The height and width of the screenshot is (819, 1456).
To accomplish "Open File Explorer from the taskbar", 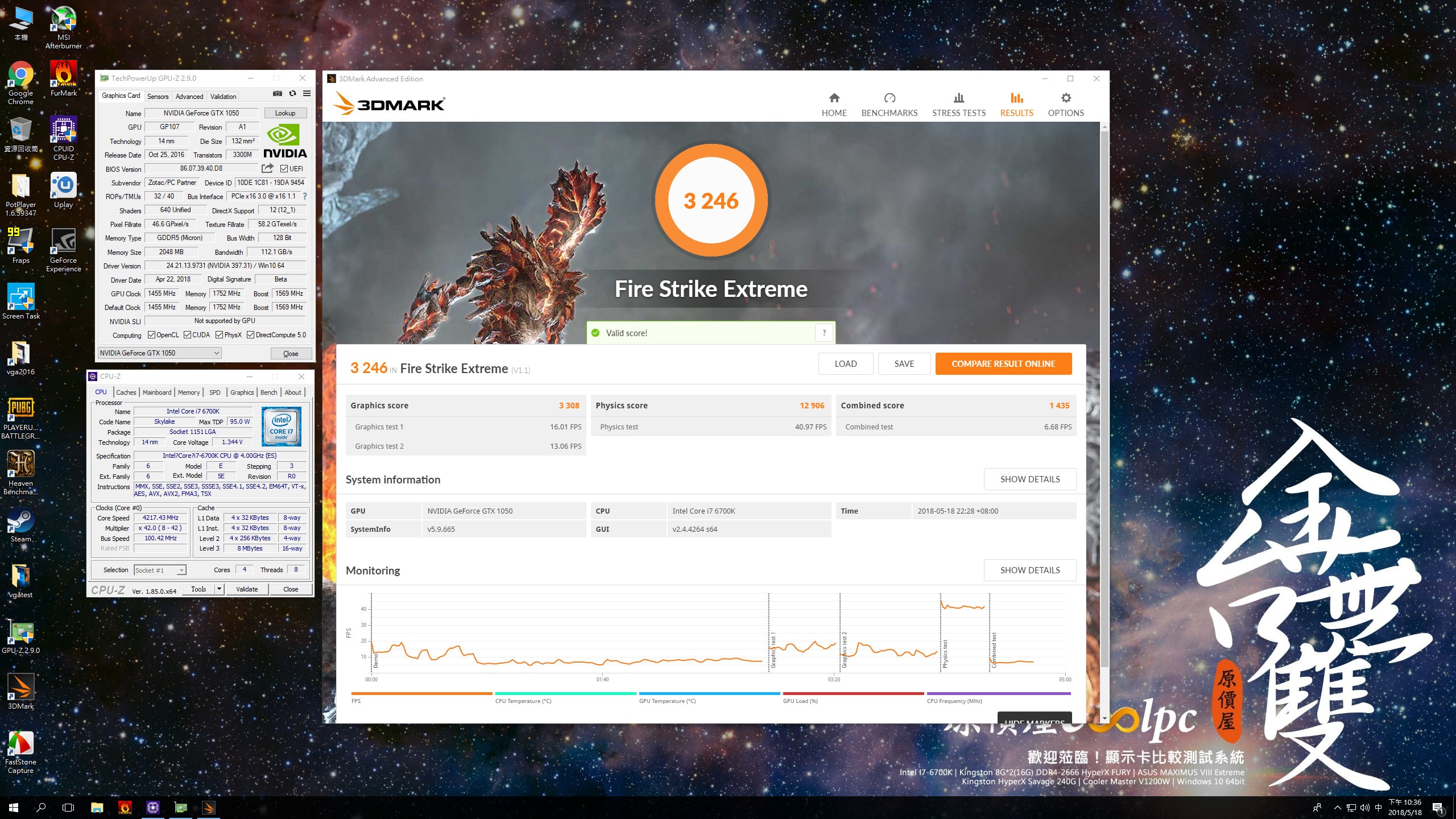I will (x=97, y=808).
